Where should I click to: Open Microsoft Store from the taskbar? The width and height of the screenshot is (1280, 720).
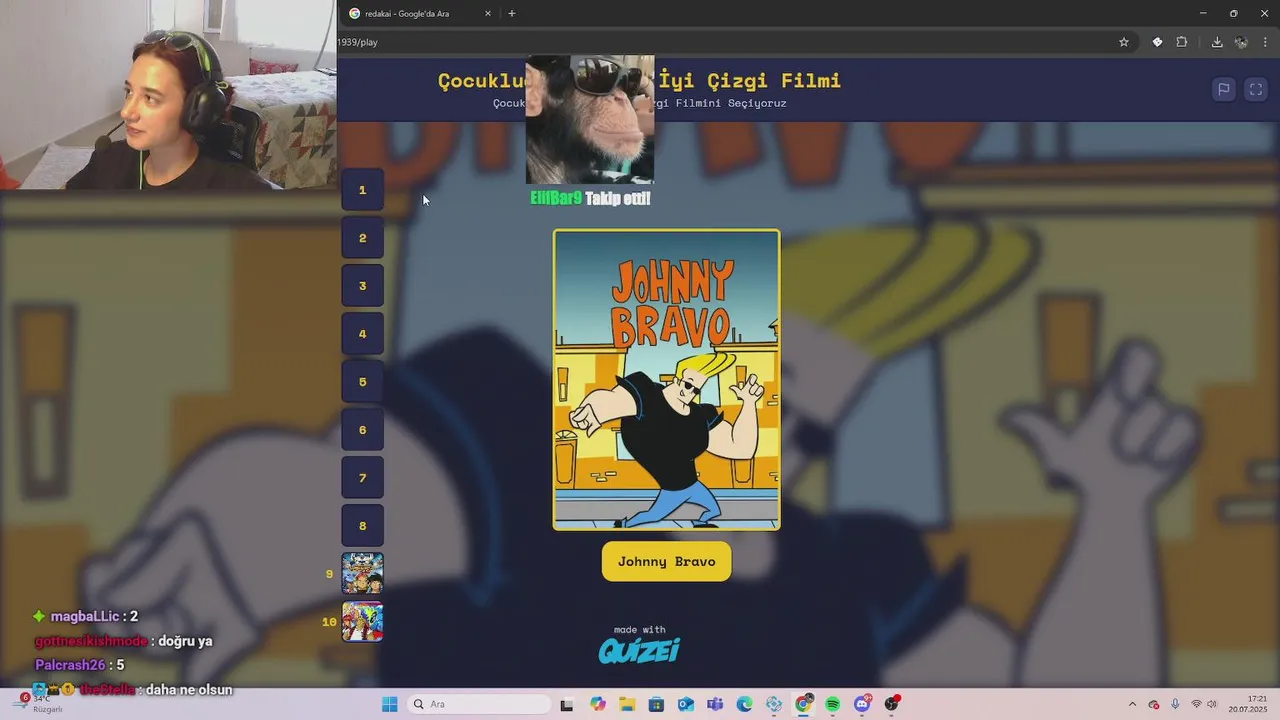(x=656, y=704)
